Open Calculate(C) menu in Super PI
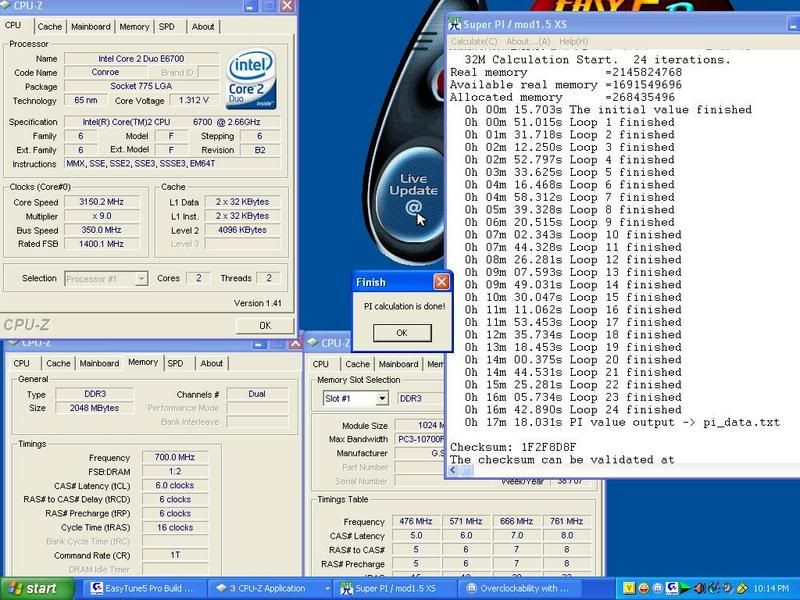This screenshot has height=600, width=800. tap(474, 41)
